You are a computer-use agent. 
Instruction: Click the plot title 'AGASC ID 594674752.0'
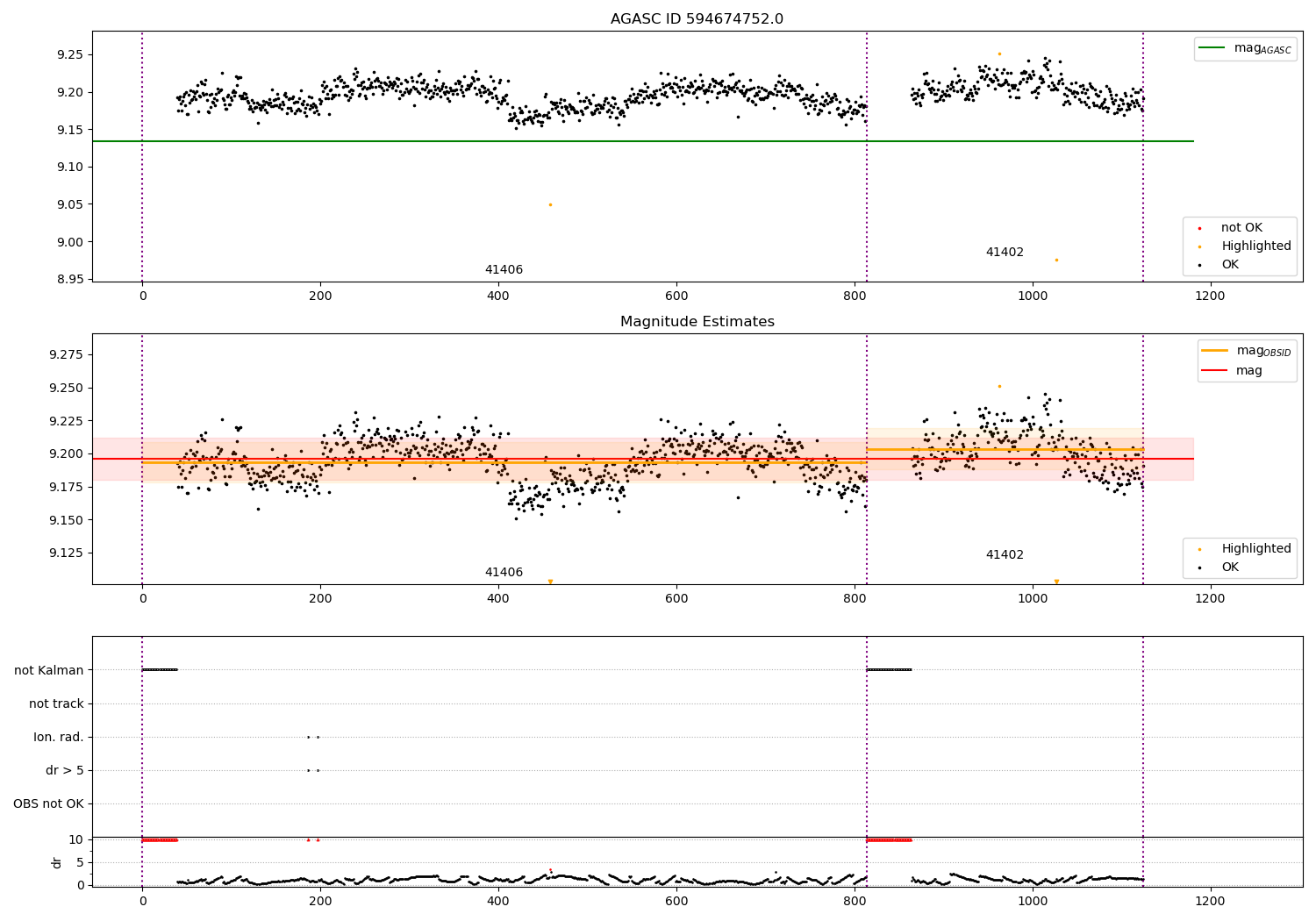click(x=697, y=19)
